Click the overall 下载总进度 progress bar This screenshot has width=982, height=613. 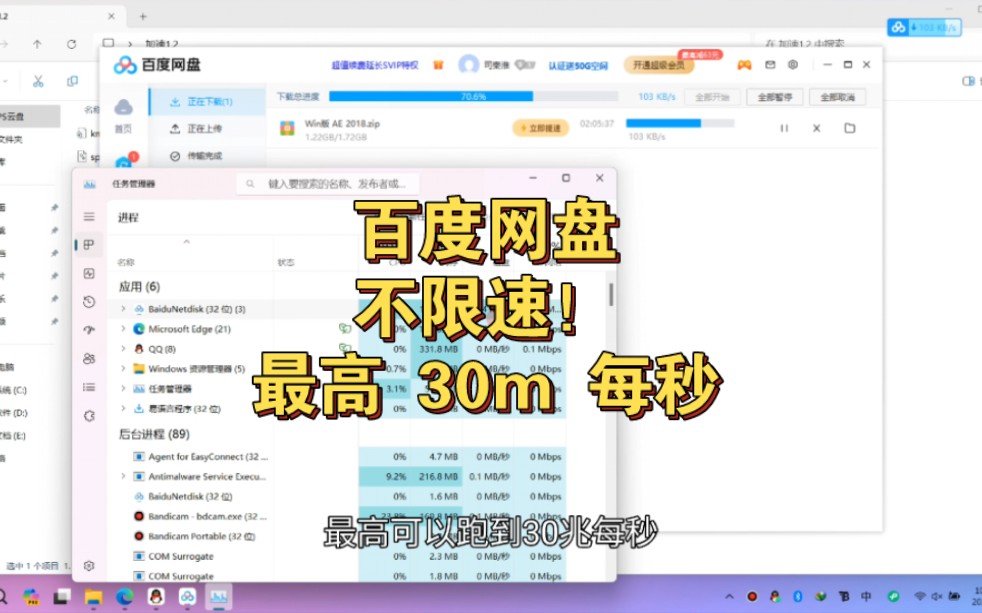pos(473,96)
